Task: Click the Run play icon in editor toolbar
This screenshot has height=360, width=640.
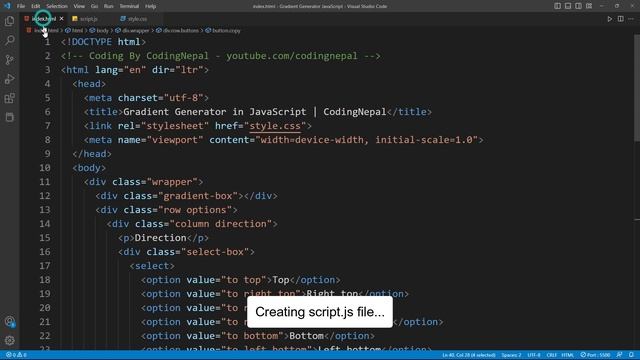Action: [x=609, y=19]
